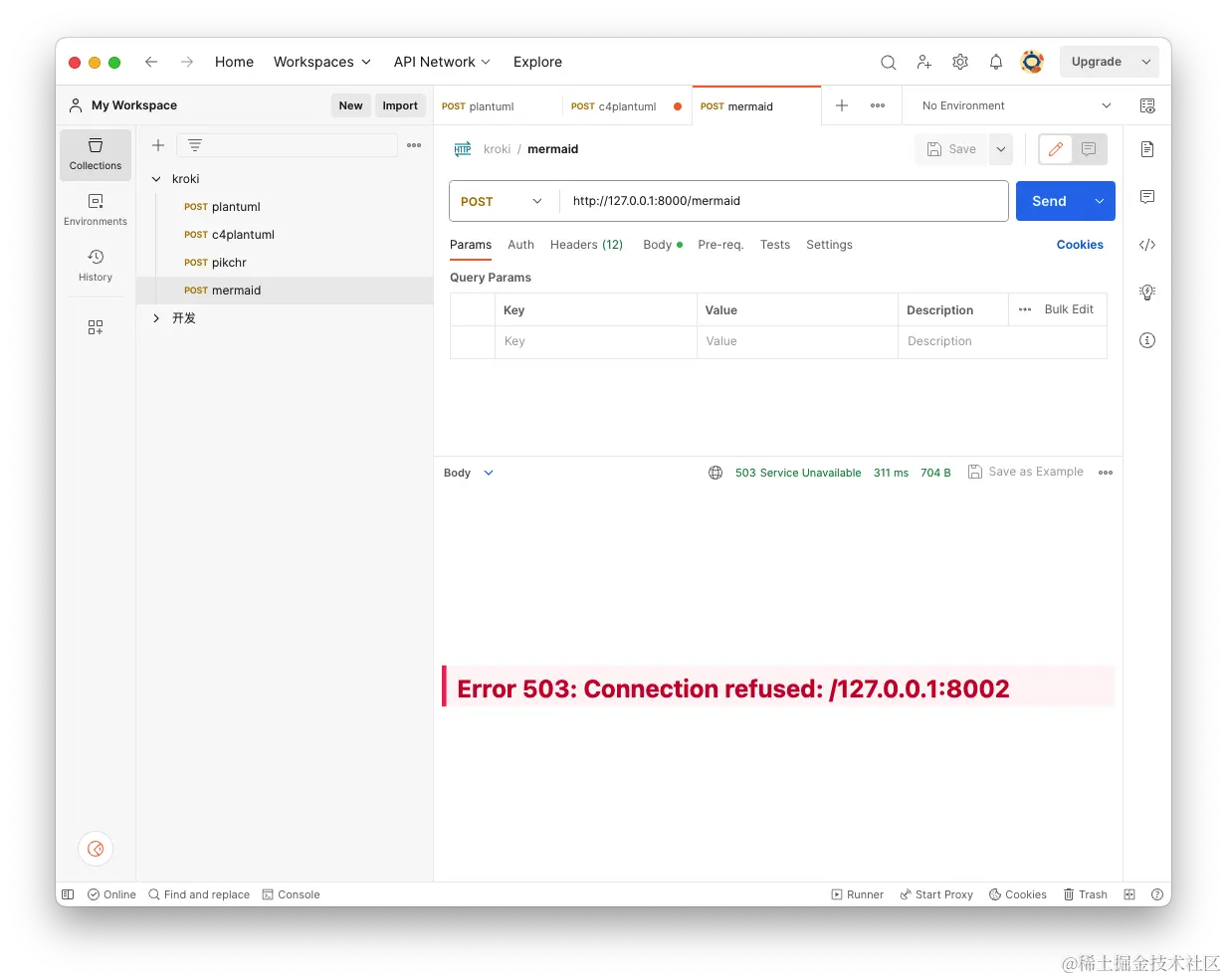The image size is (1227, 980).
Task: Open the Upgrade dropdown arrow
Action: point(1146,62)
